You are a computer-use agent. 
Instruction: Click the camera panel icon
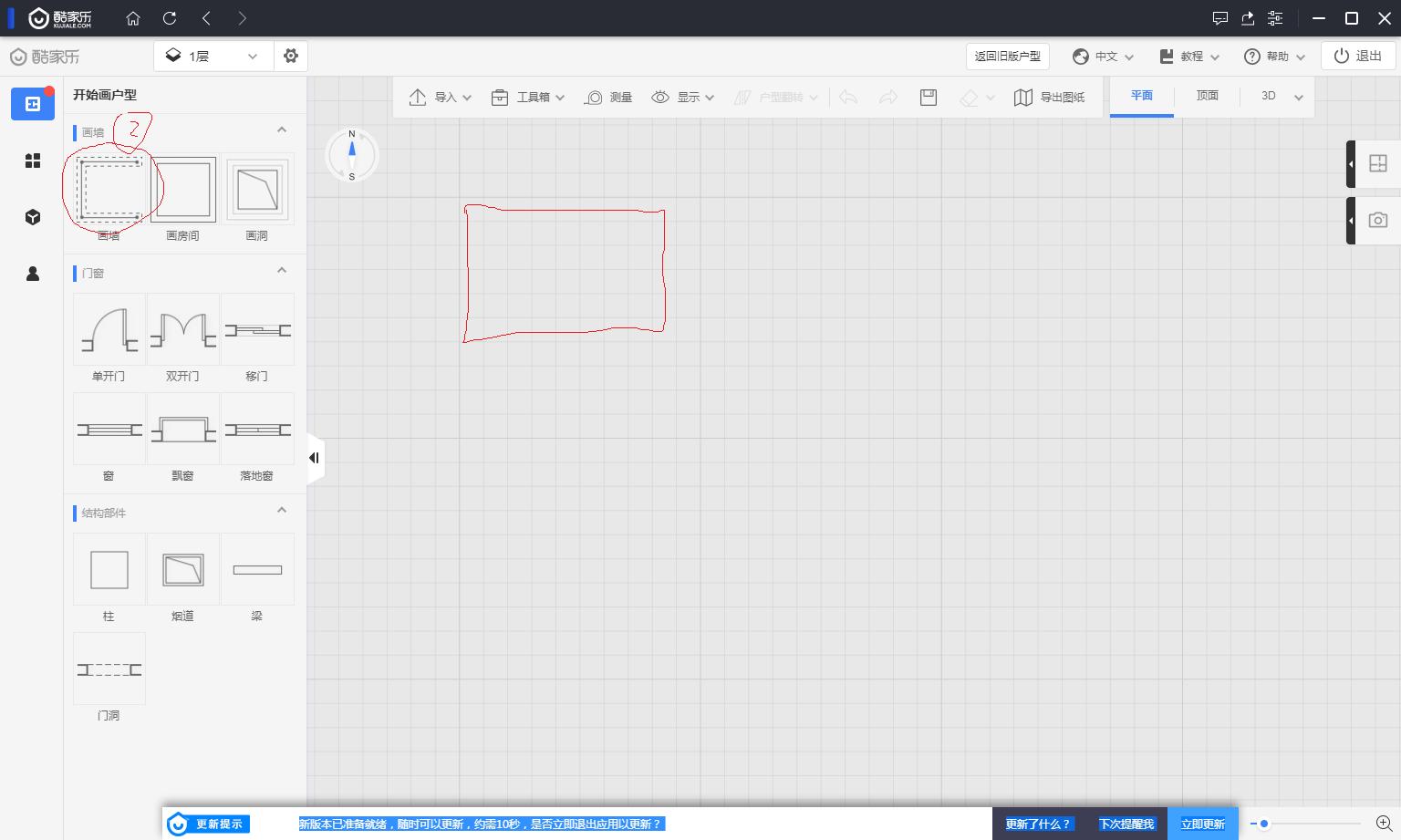(1377, 220)
